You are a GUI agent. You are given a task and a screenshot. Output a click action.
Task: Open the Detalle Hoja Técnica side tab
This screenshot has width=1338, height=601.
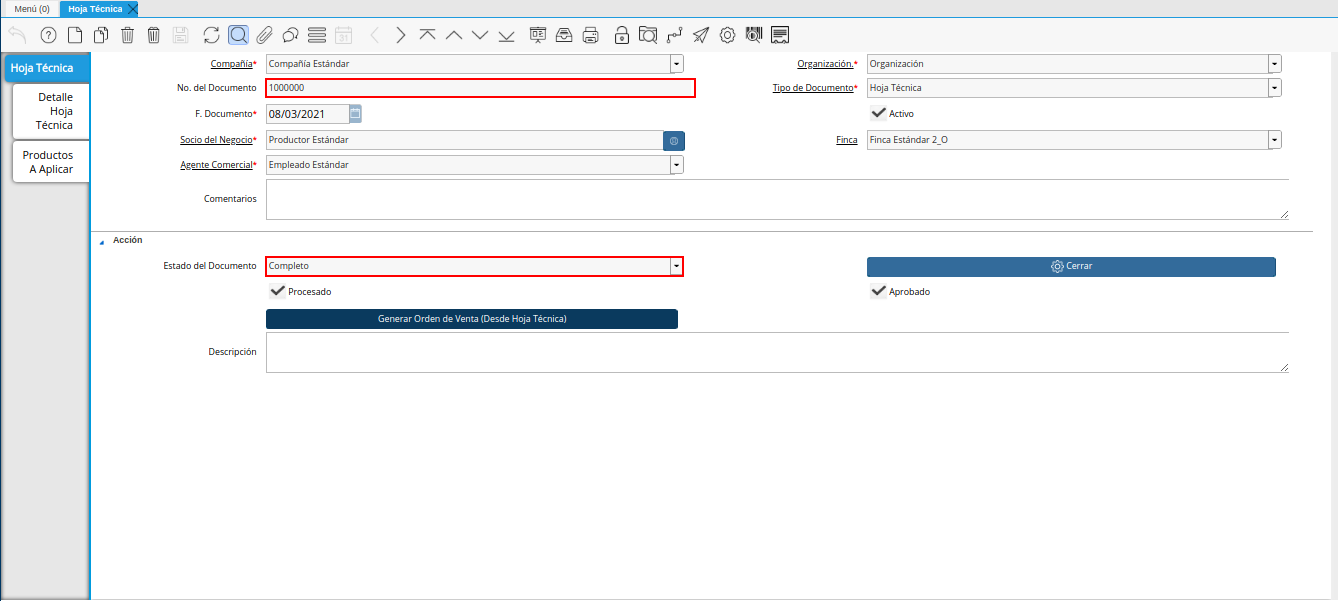click(51, 111)
